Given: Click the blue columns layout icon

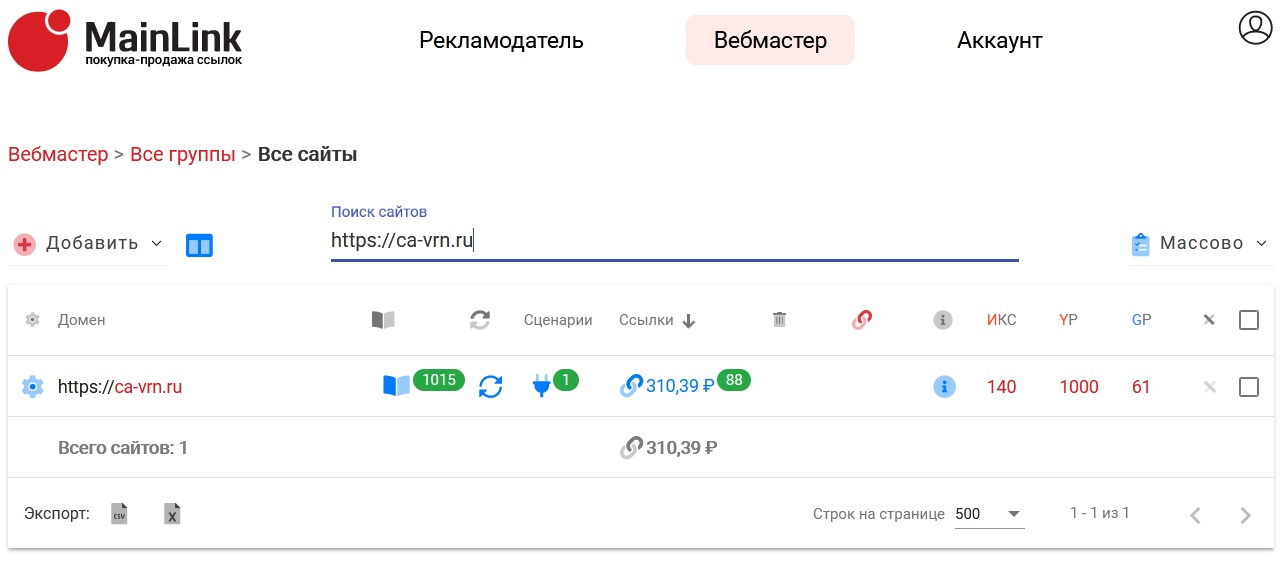Looking at the screenshot, I should (199, 245).
